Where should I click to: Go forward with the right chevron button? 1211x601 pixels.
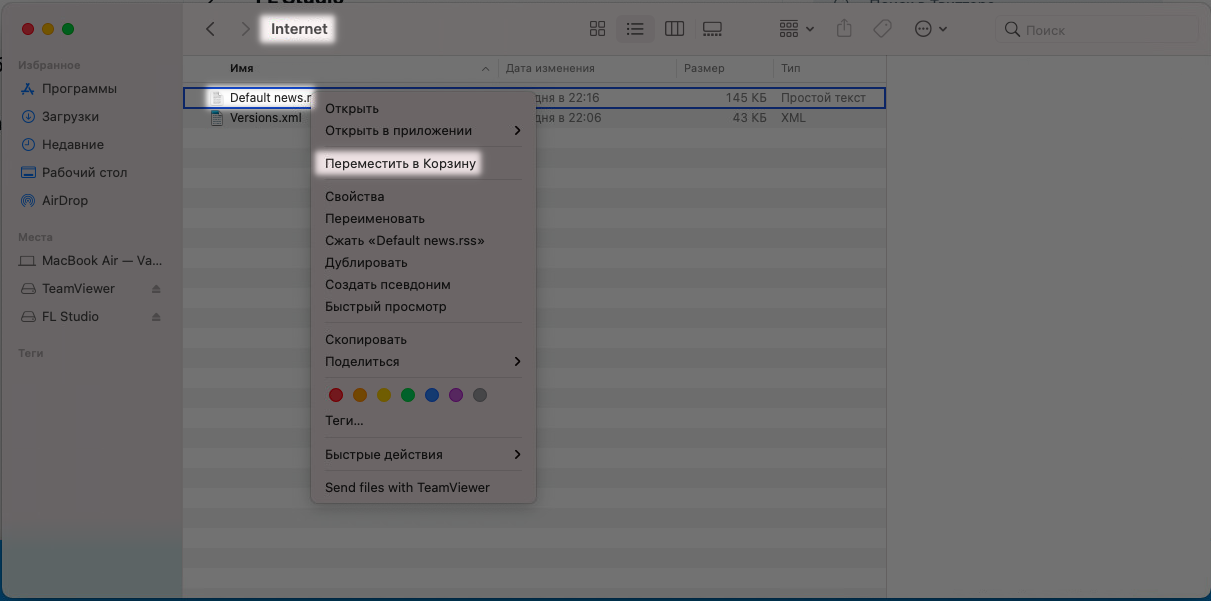coord(245,29)
